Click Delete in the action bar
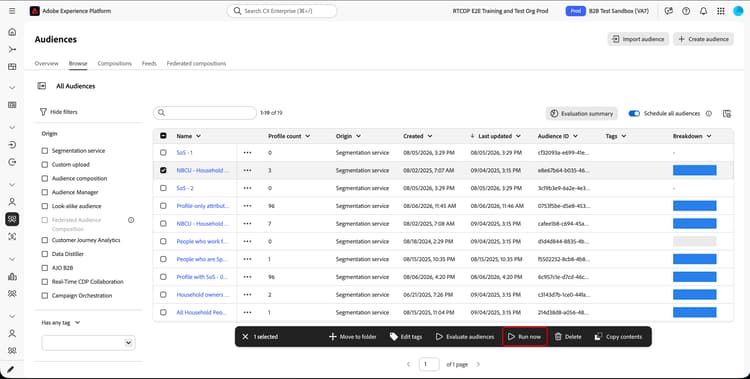This screenshot has height=379, width=750. point(568,337)
